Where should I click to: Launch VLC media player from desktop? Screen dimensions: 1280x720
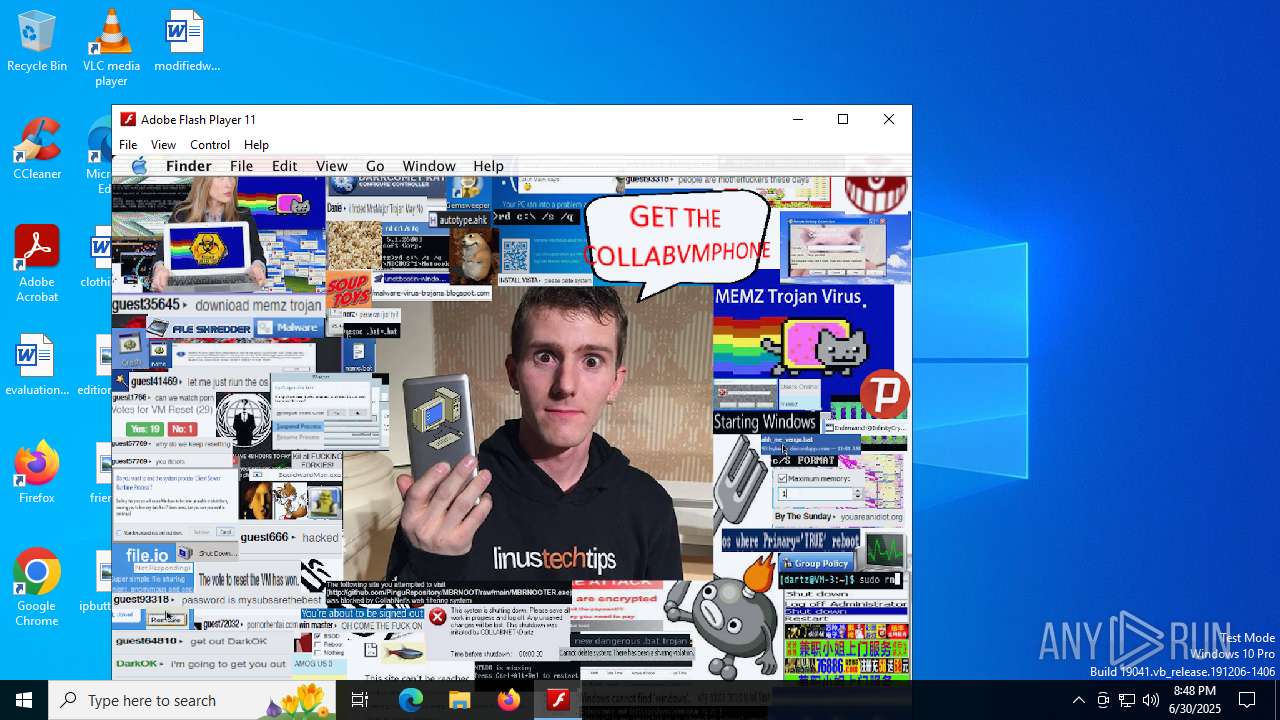pos(111,47)
